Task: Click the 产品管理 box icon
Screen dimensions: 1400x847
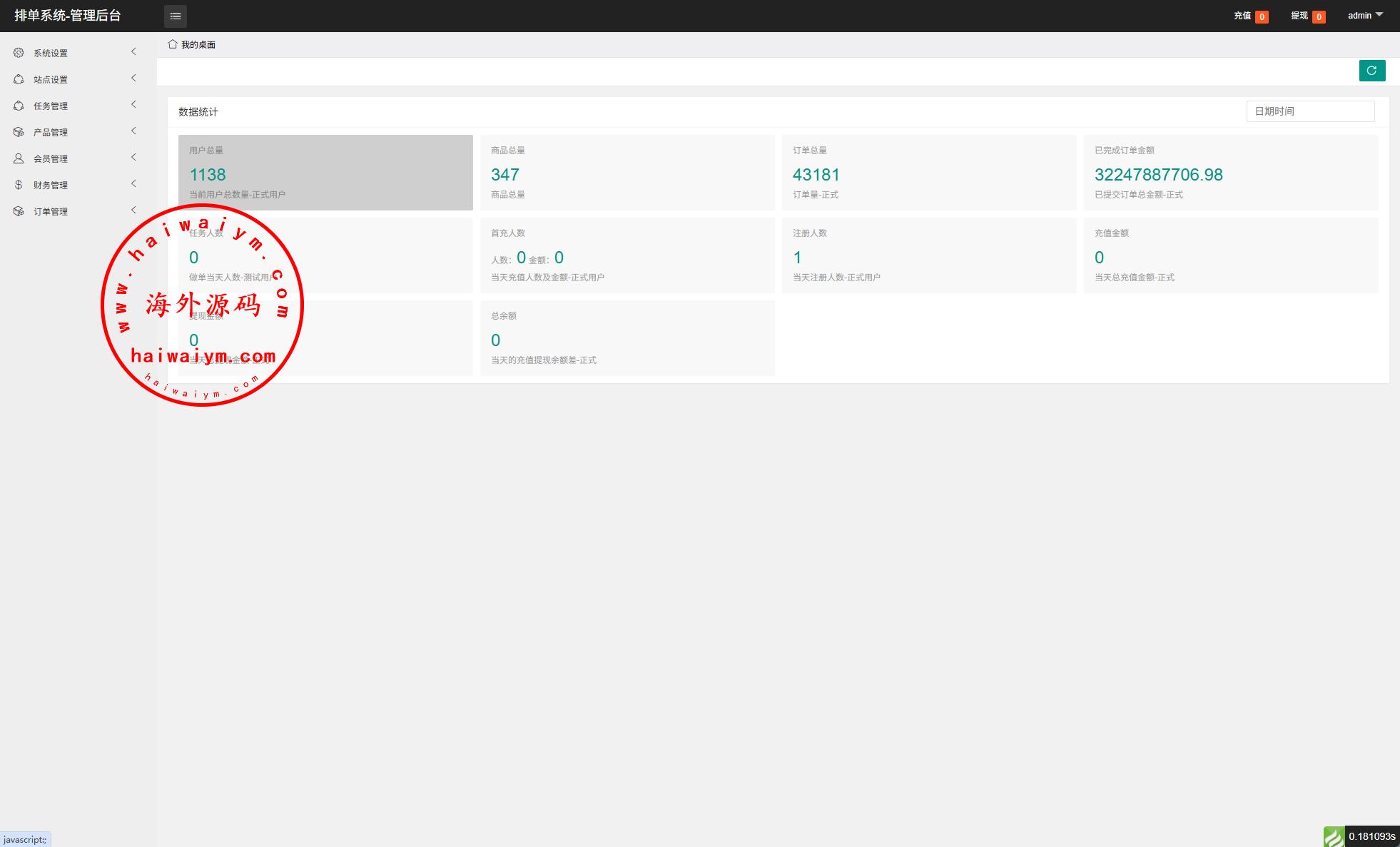Action: [x=19, y=132]
